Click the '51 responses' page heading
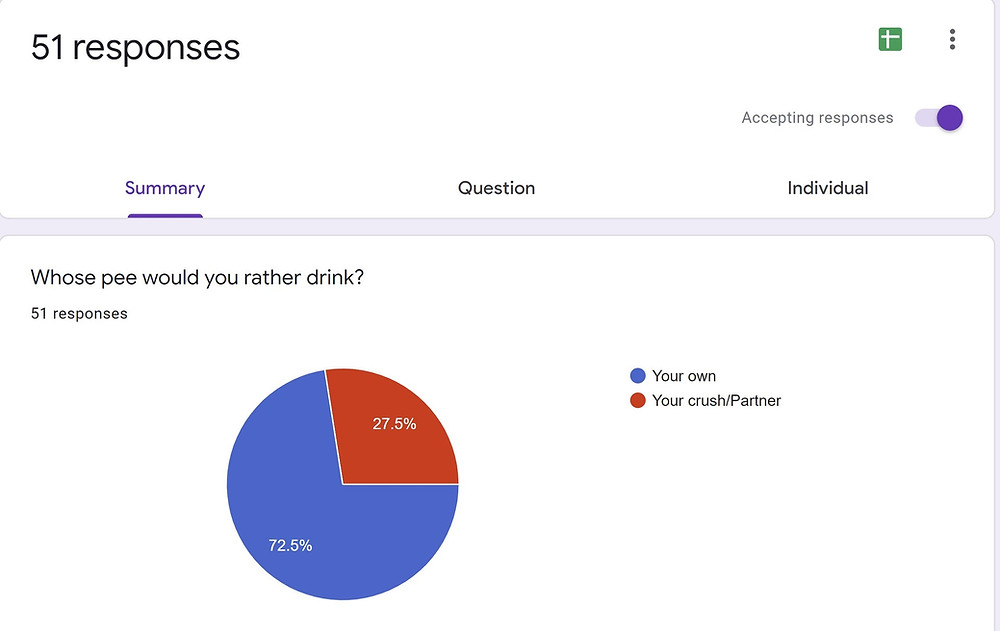Screen dimensions: 1000x631 click(135, 47)
